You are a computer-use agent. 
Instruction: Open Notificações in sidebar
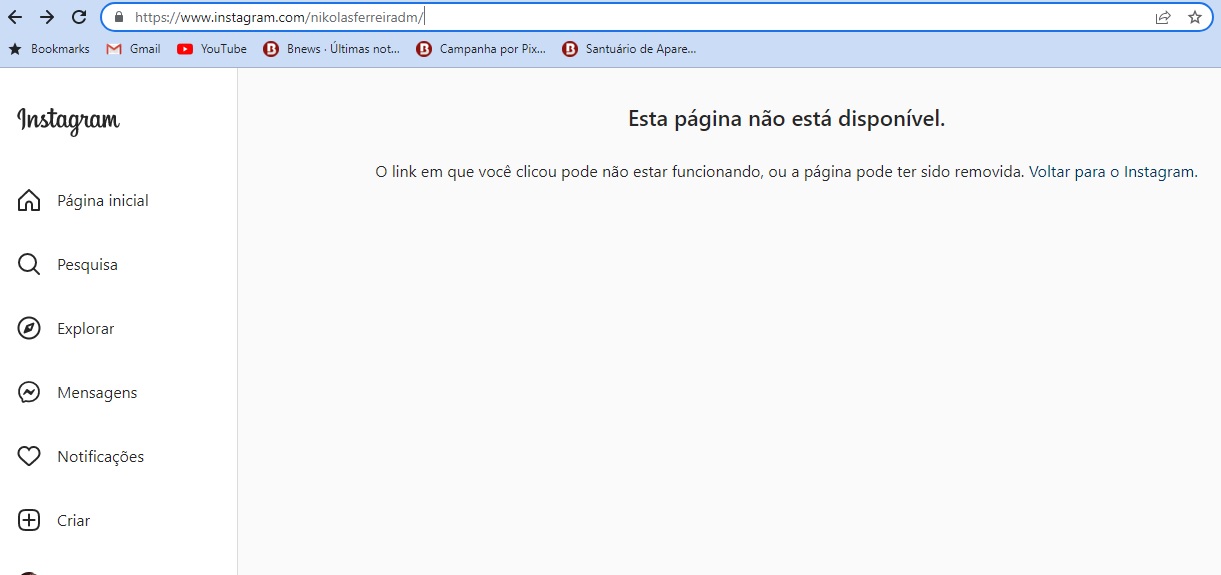(101, 457)
